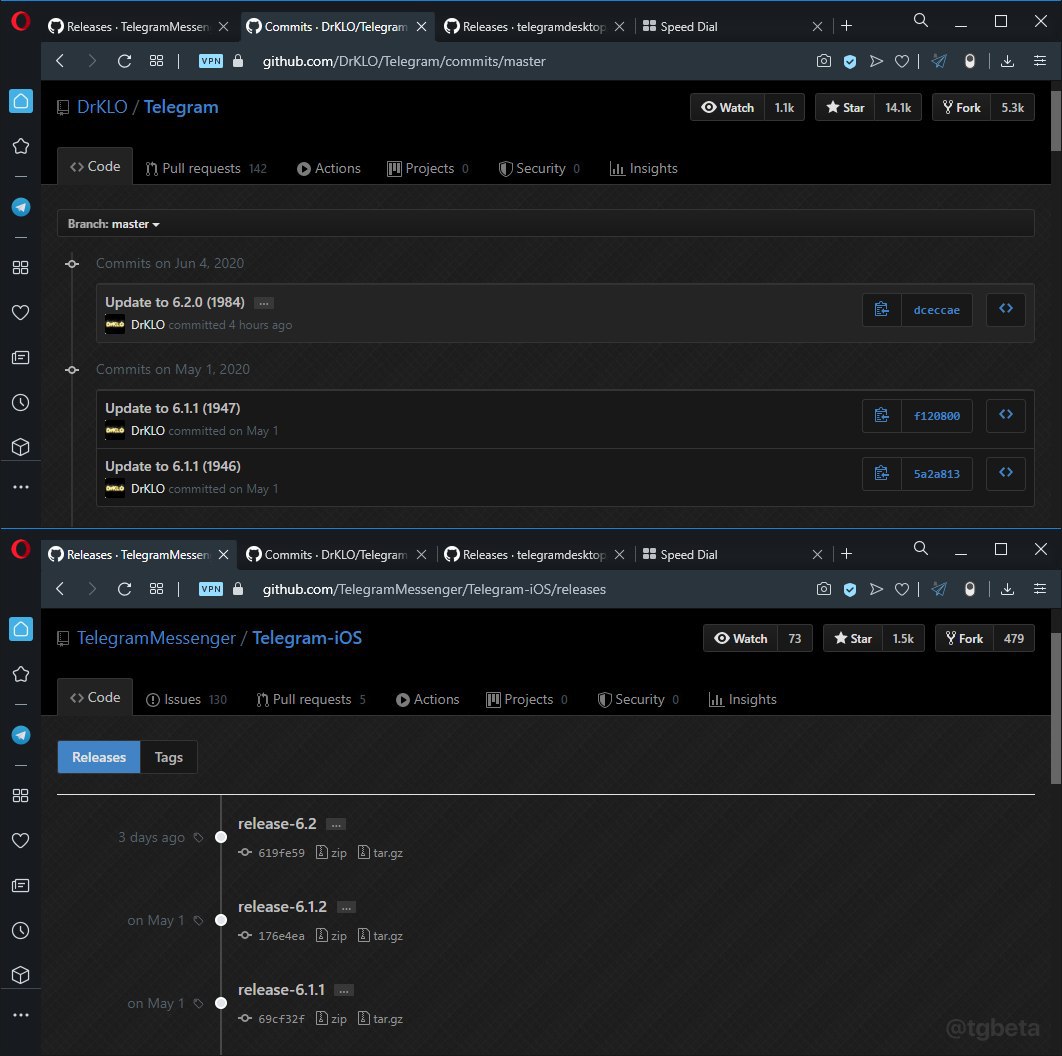Screen dimensions: 1062x1056
Task: Open Extensions cube icon in top sidebar
Action: [21, 447]
